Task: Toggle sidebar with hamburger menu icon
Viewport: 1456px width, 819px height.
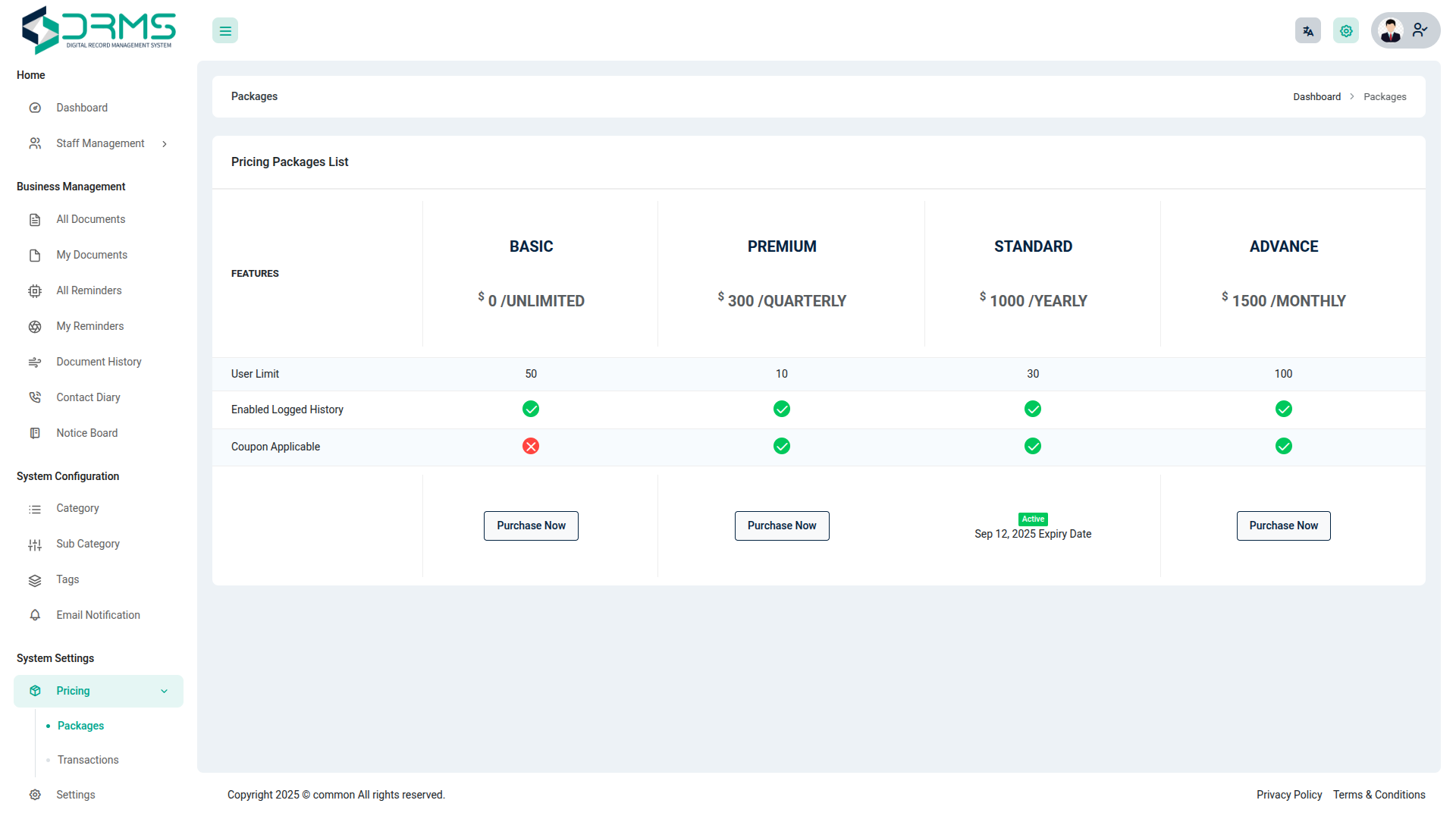Action: (x=225, y=31)
